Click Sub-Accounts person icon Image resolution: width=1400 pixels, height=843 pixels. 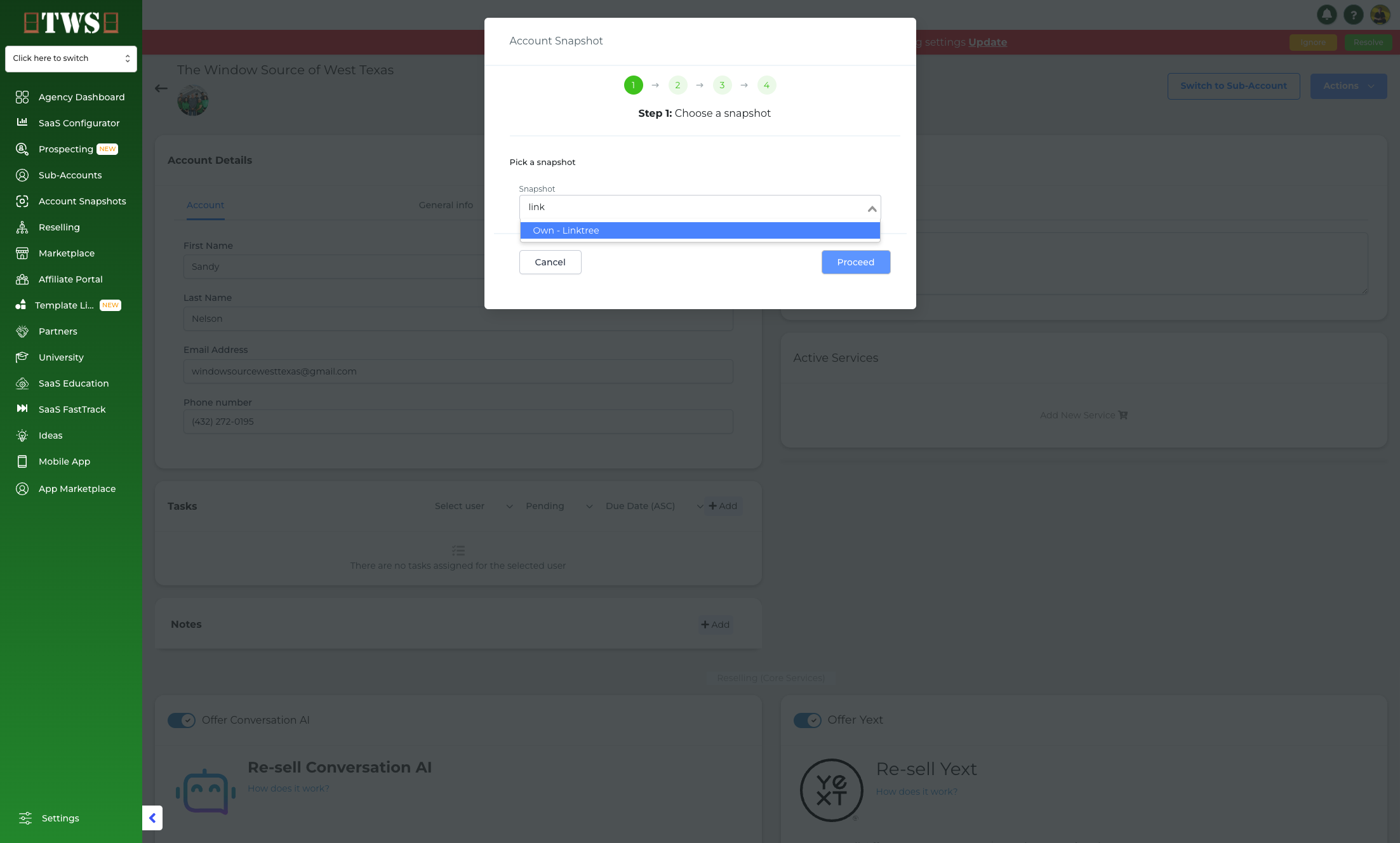pos(22,175)
